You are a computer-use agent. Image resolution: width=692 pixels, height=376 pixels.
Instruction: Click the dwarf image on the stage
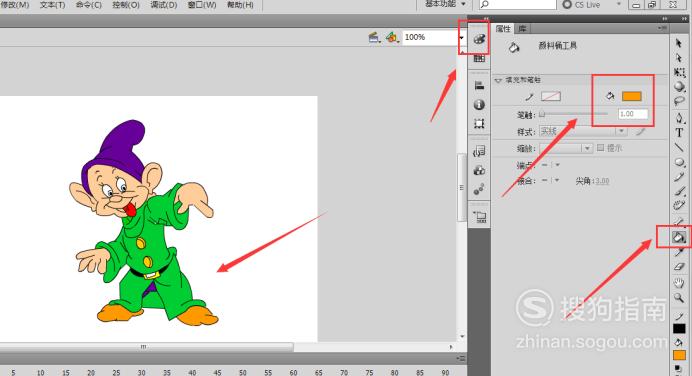143,223
